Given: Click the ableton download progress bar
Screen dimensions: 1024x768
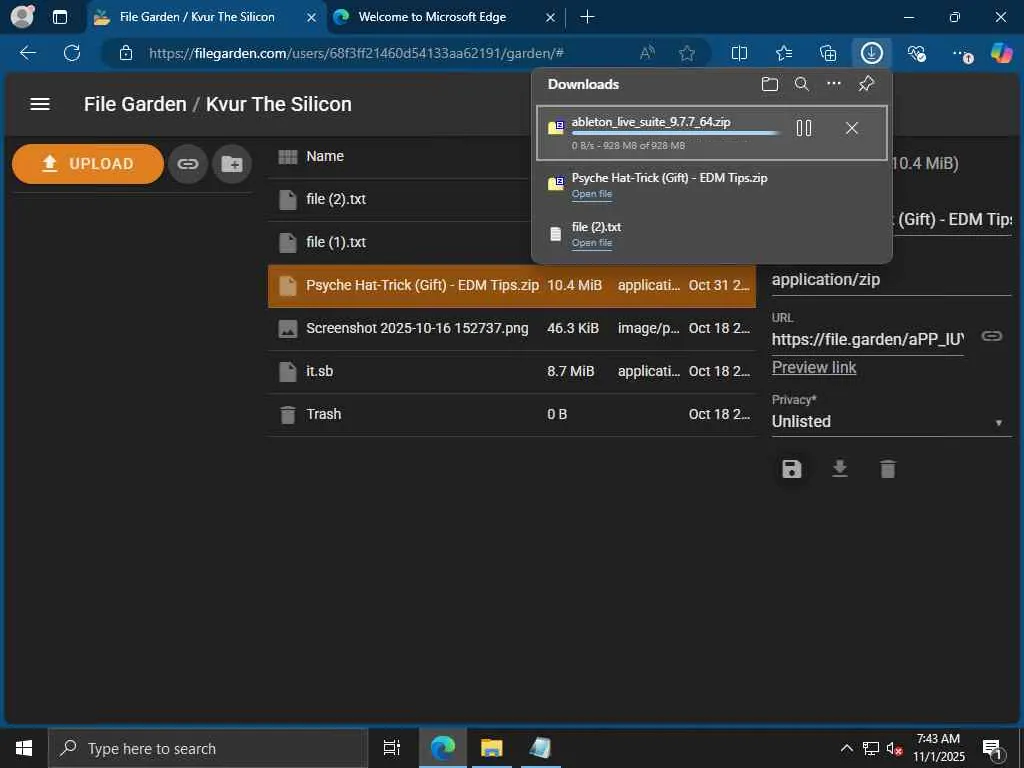Looking at the screenshot, I should [677, 133].
